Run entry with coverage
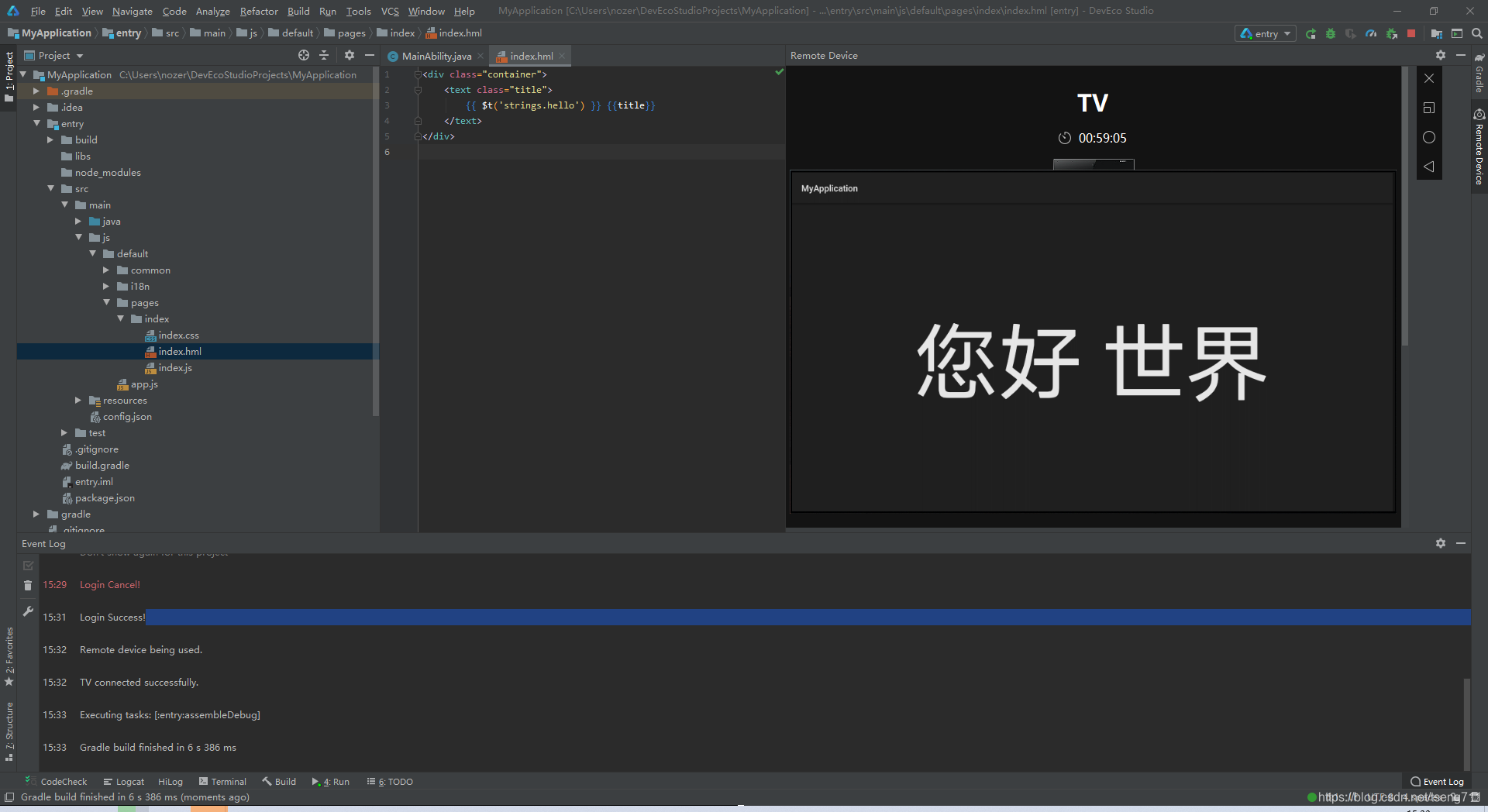Screen dimensions: 1488x812 point(1351,34)
